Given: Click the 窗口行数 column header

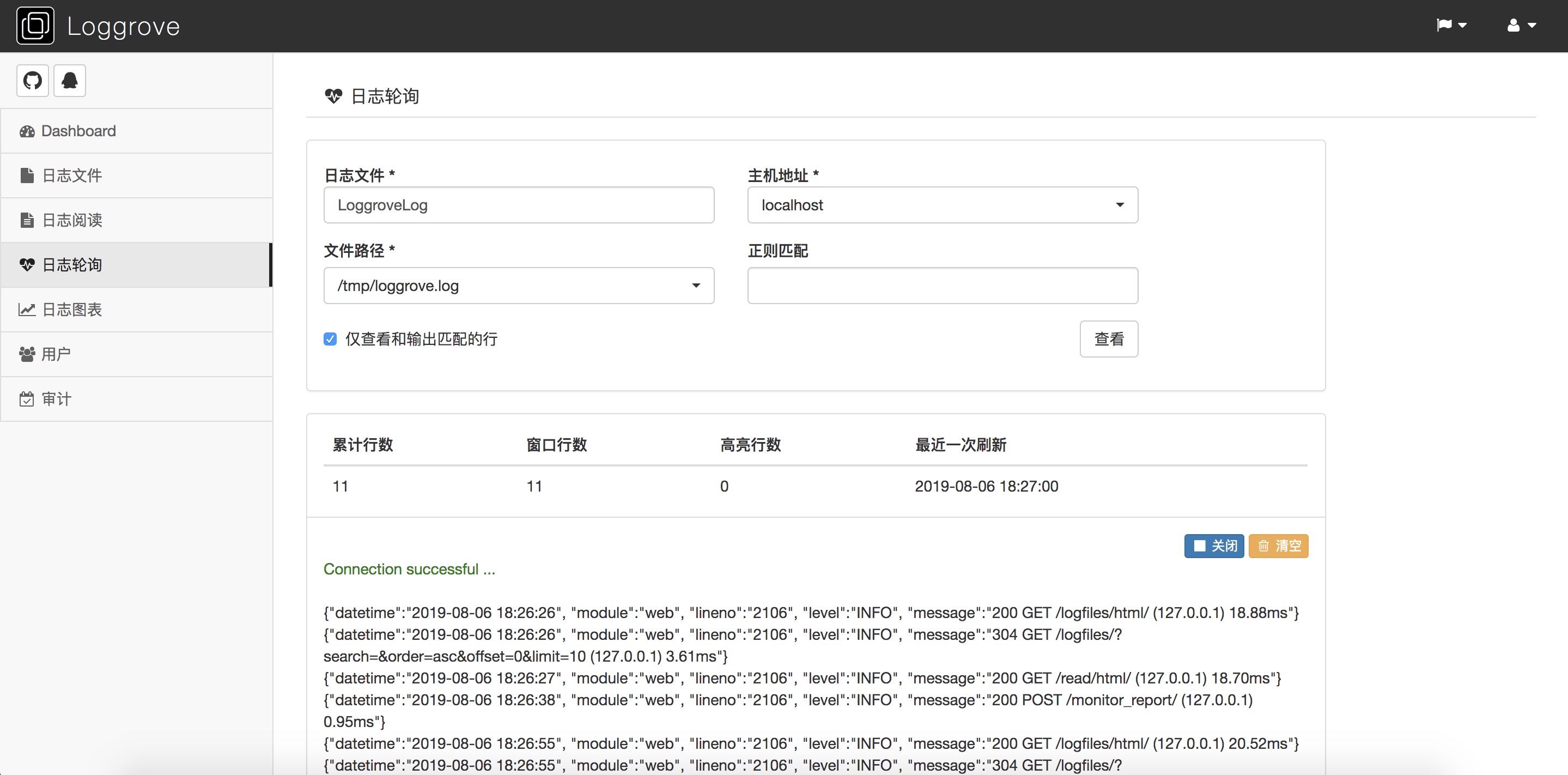Looking at the screenshot, I should point(556,445).
